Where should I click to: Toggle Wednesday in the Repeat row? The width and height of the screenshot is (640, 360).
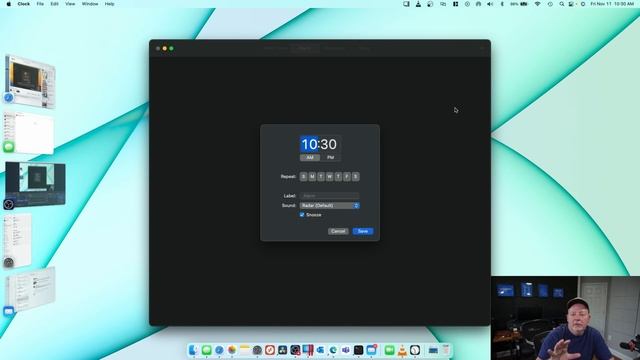[329, 176]
